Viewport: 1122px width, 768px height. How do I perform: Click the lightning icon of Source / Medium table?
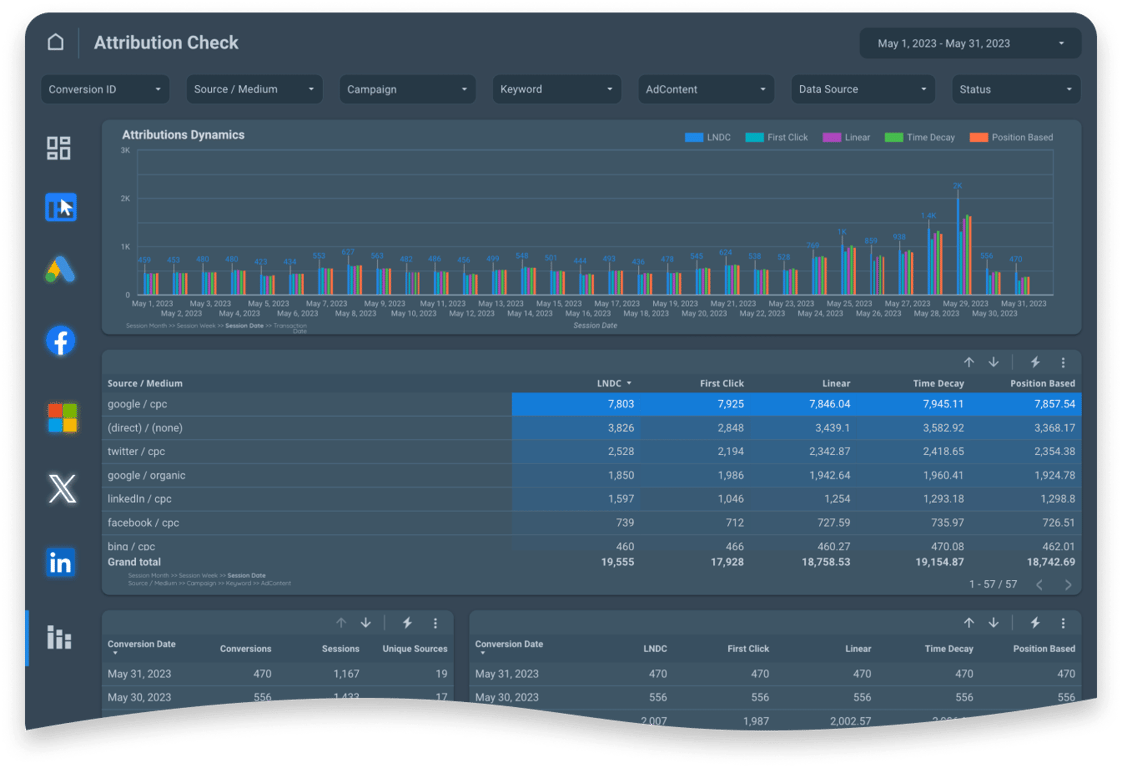click(1035, 362)
